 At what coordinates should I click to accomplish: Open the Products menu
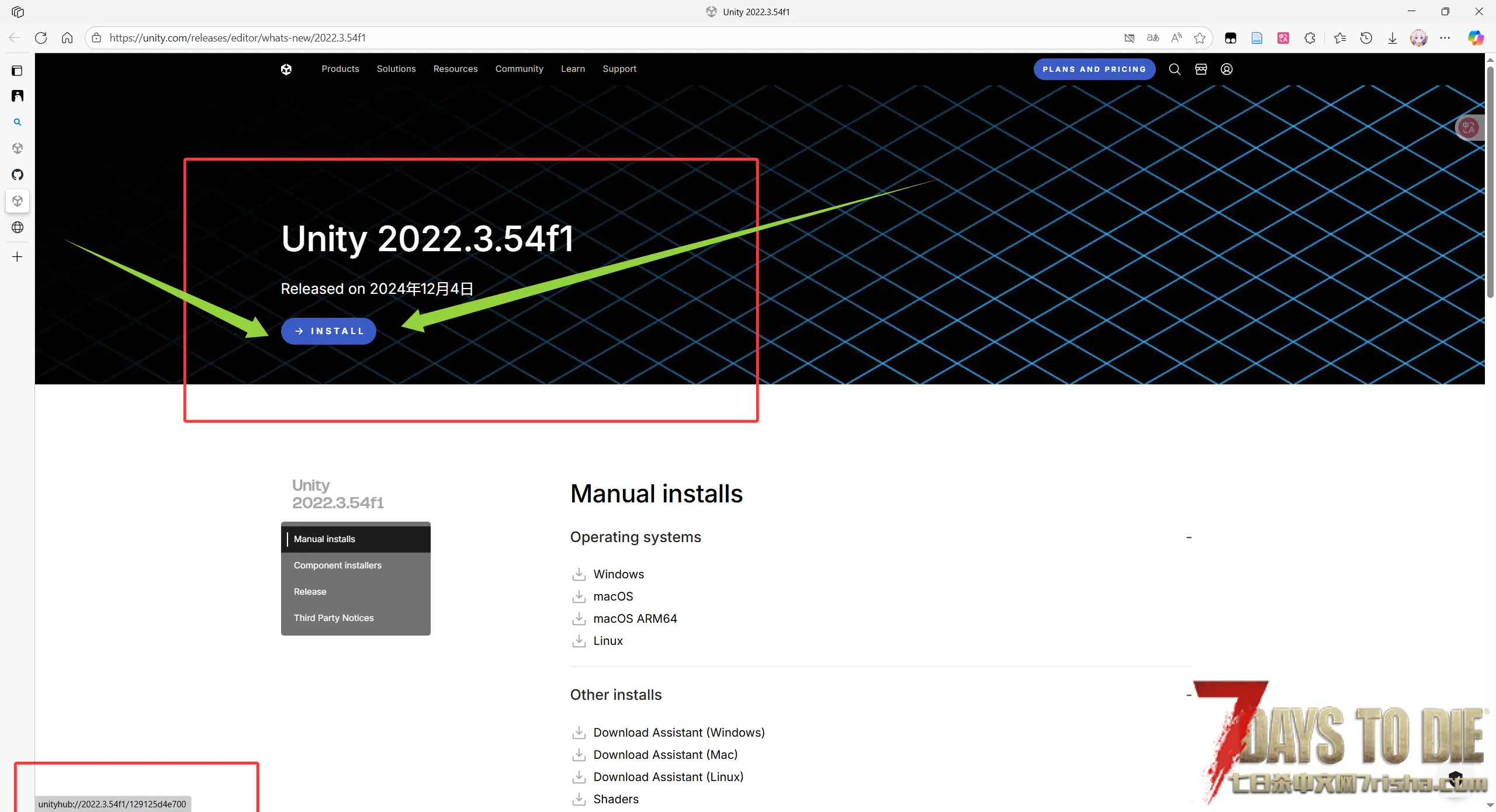coord(340,69)
